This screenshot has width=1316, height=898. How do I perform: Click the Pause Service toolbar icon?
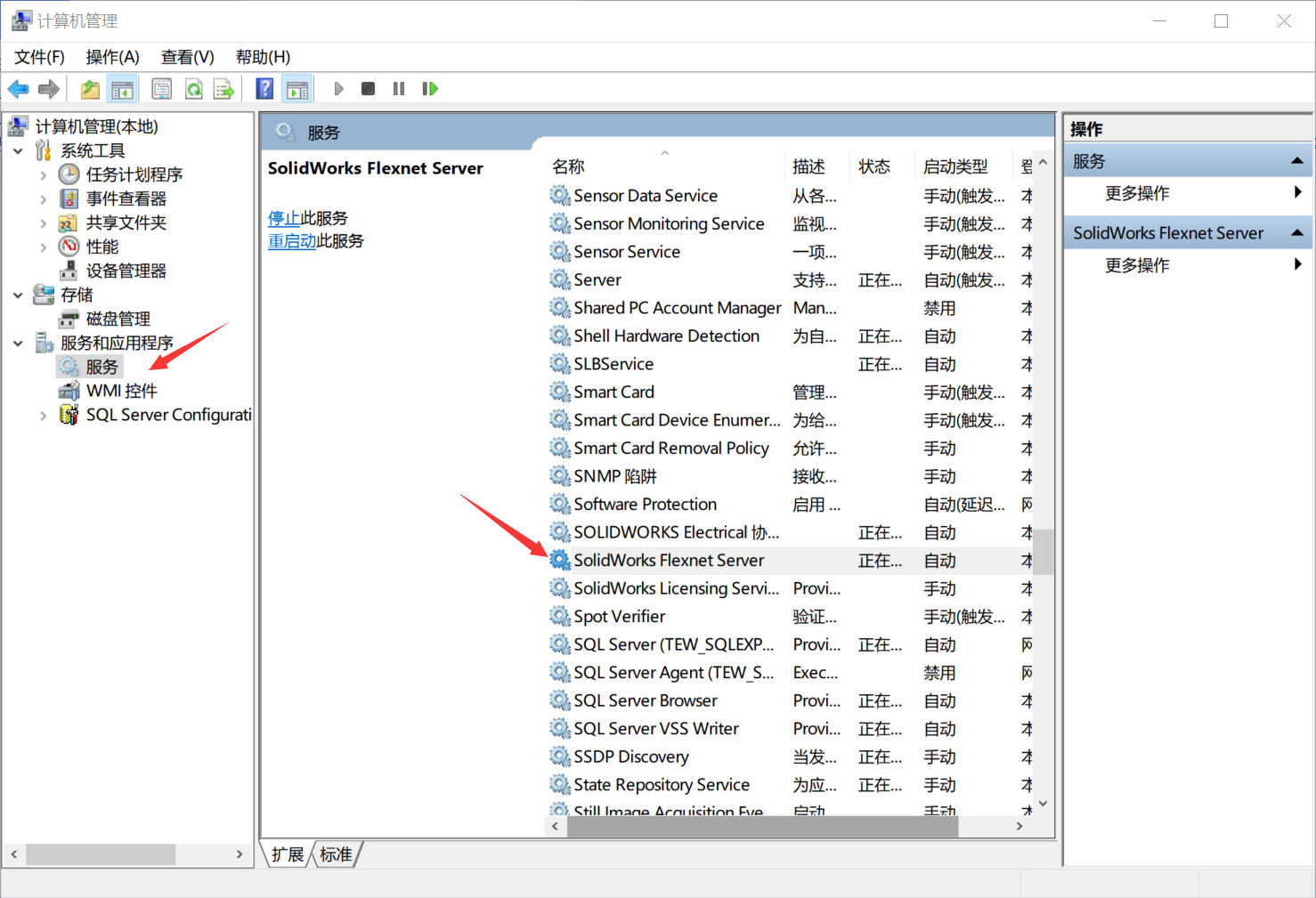tap(399, 89)
